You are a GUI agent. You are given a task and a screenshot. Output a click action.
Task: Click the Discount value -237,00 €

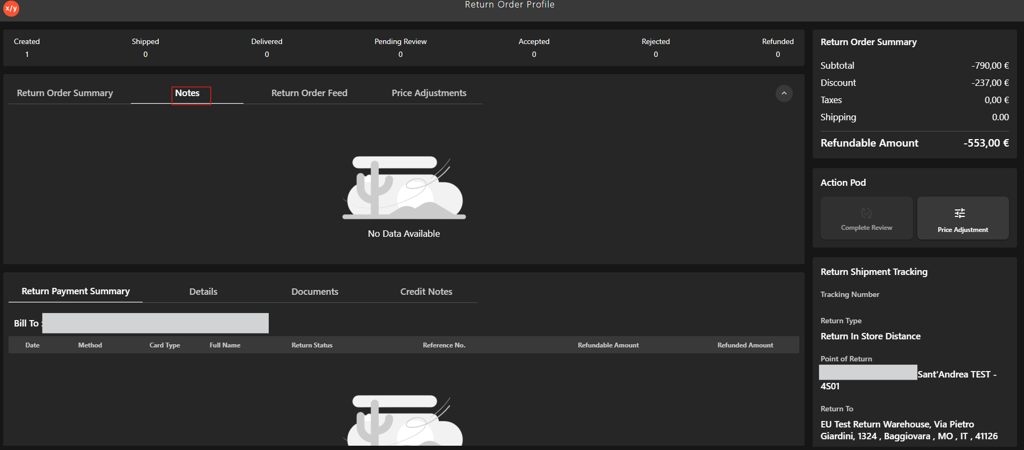click(x=990, y=83)
